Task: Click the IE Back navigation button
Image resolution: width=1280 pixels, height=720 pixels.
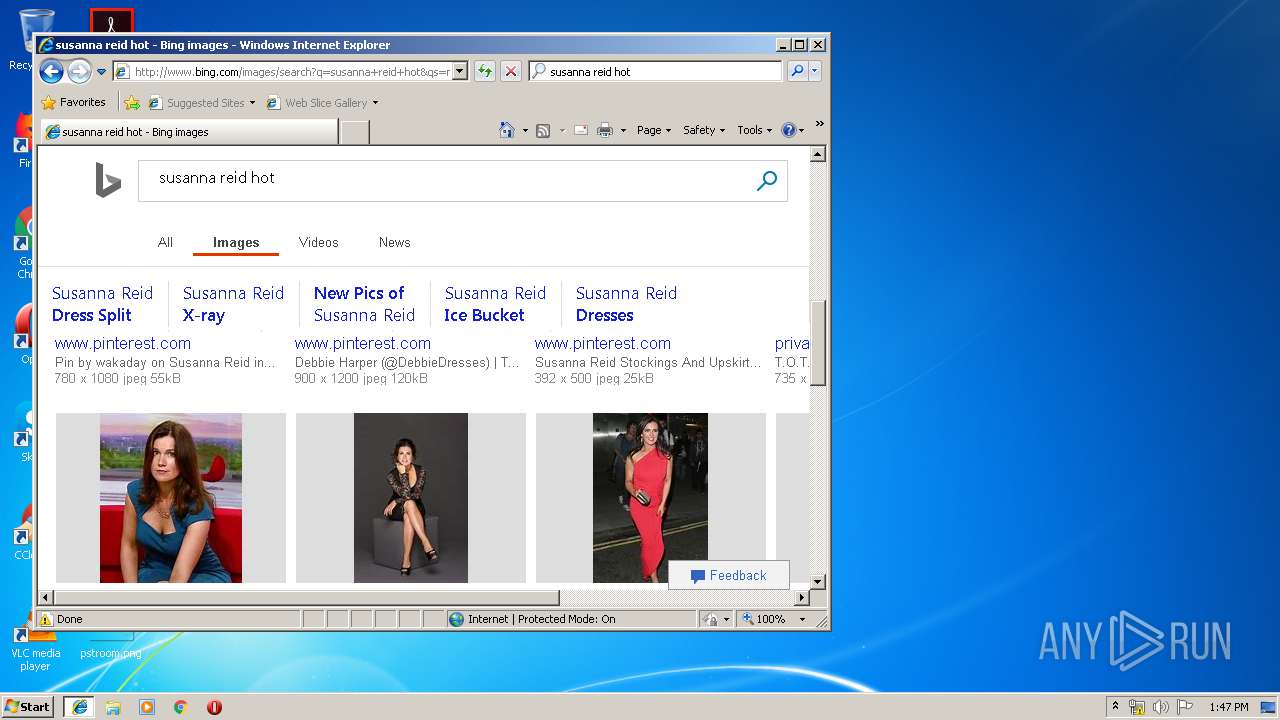Action: 51,71
